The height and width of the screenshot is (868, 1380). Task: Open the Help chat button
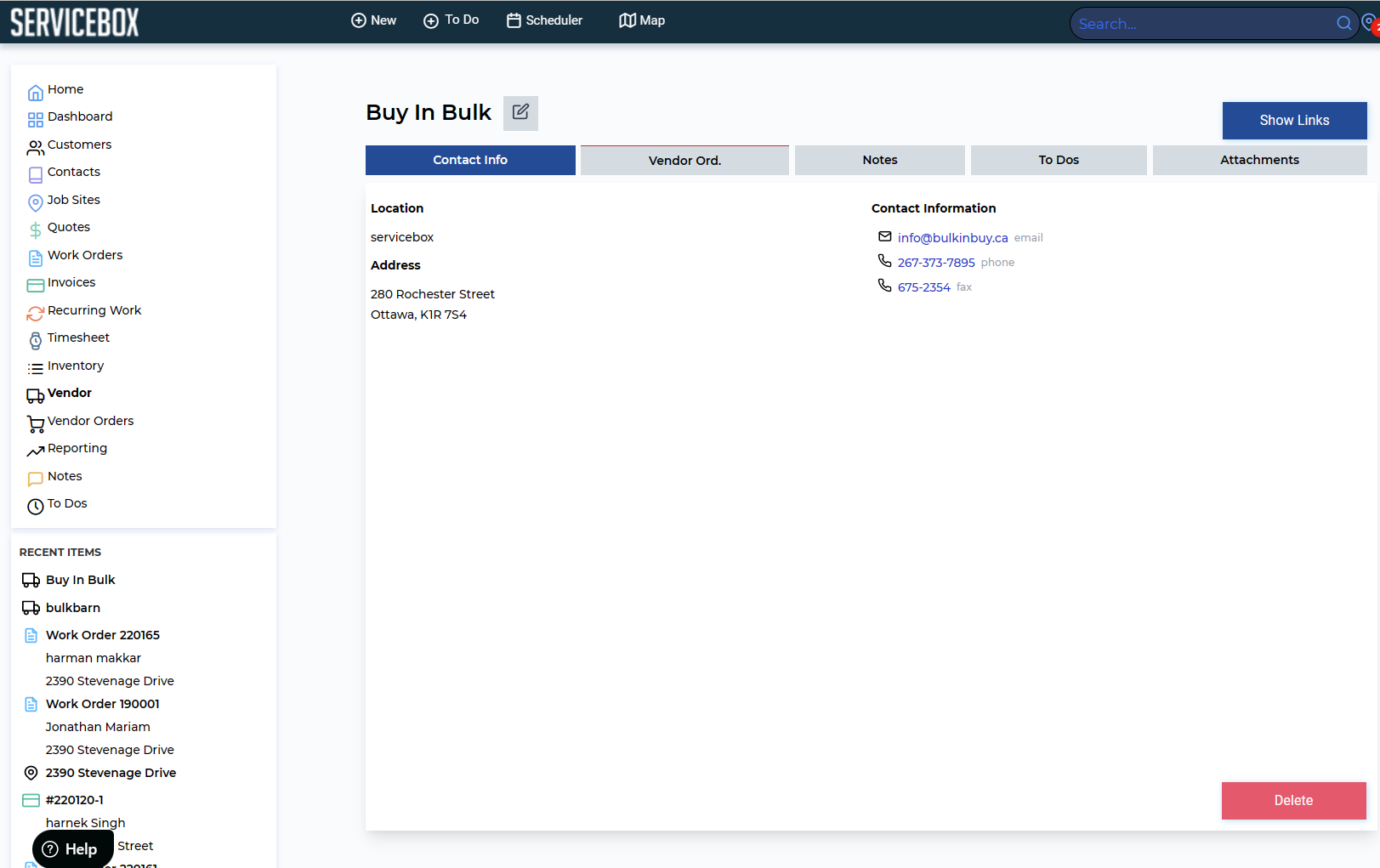pos(72,849)
